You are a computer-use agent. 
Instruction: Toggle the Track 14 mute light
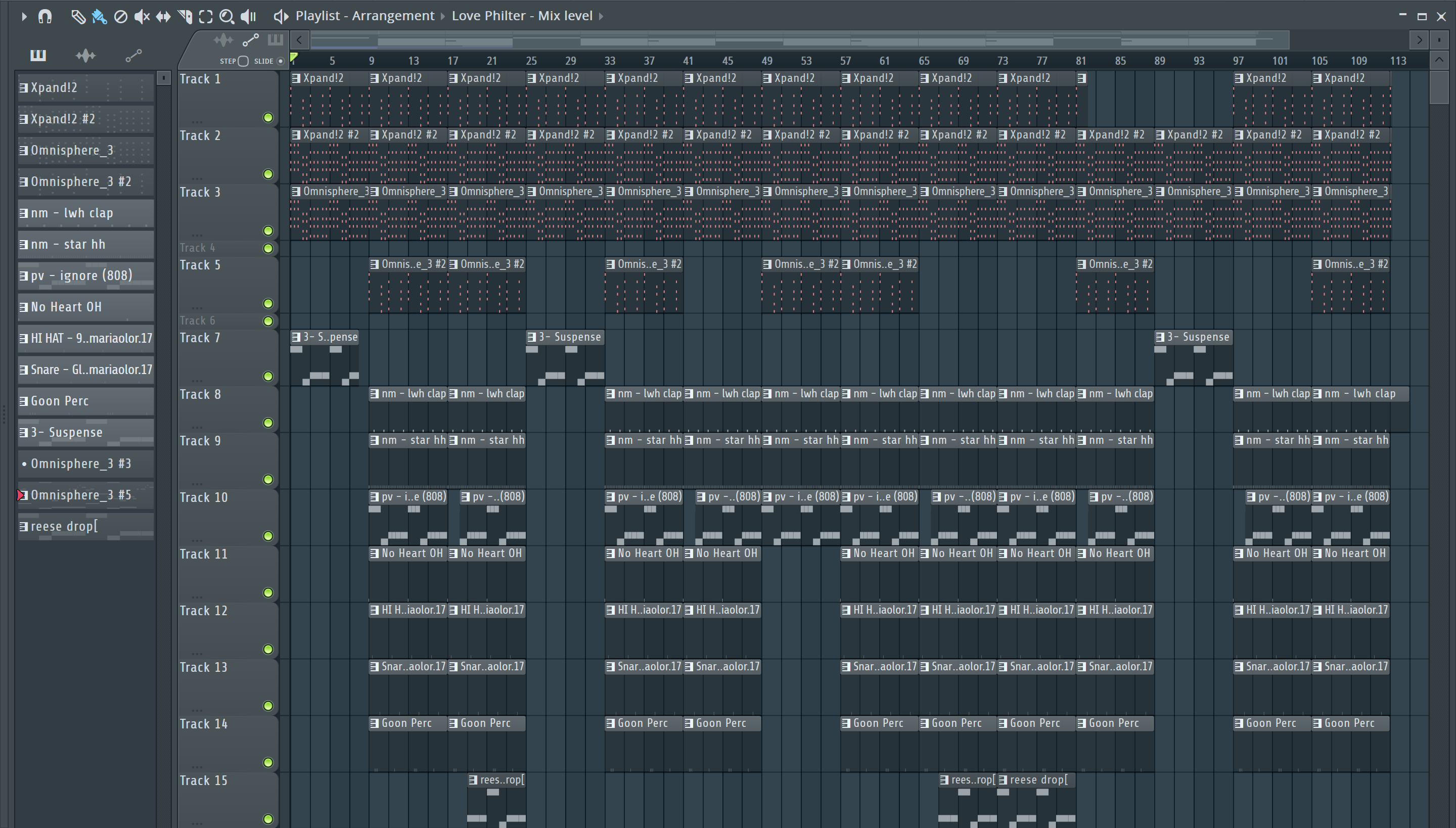268,763
